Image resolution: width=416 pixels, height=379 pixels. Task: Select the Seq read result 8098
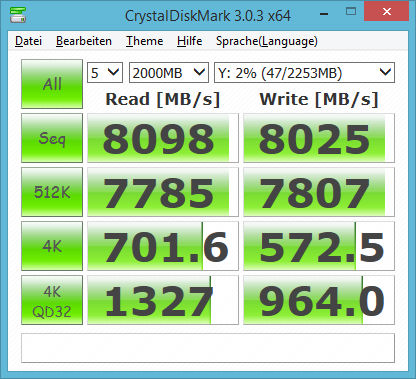click(163, 138)
